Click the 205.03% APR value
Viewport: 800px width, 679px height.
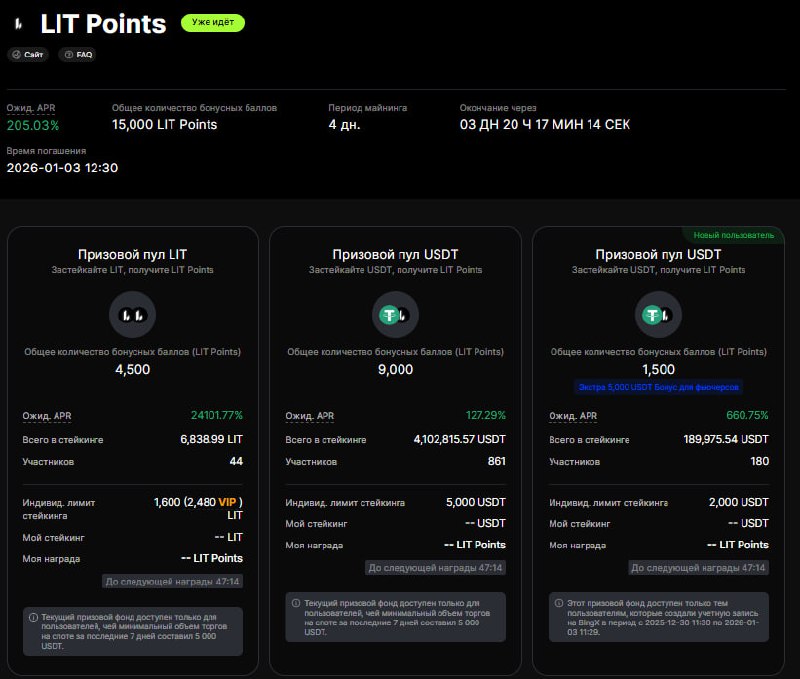click(33, 125)
